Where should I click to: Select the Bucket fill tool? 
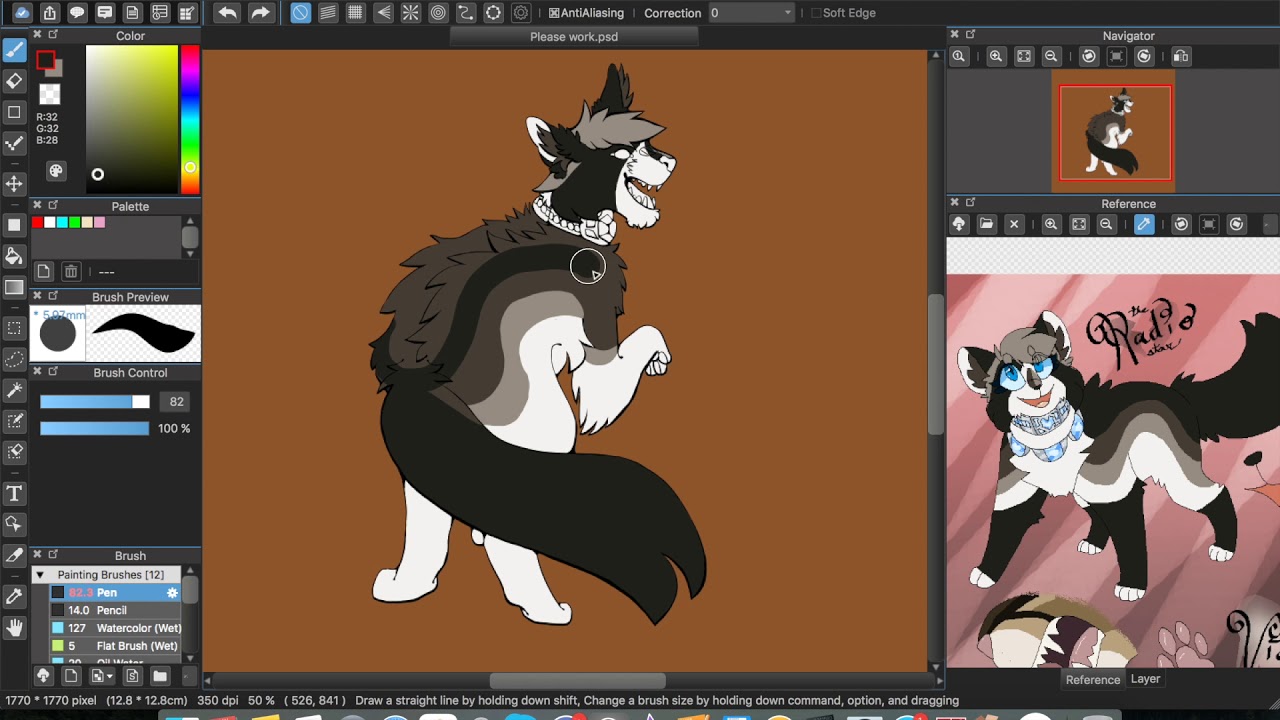14,256
